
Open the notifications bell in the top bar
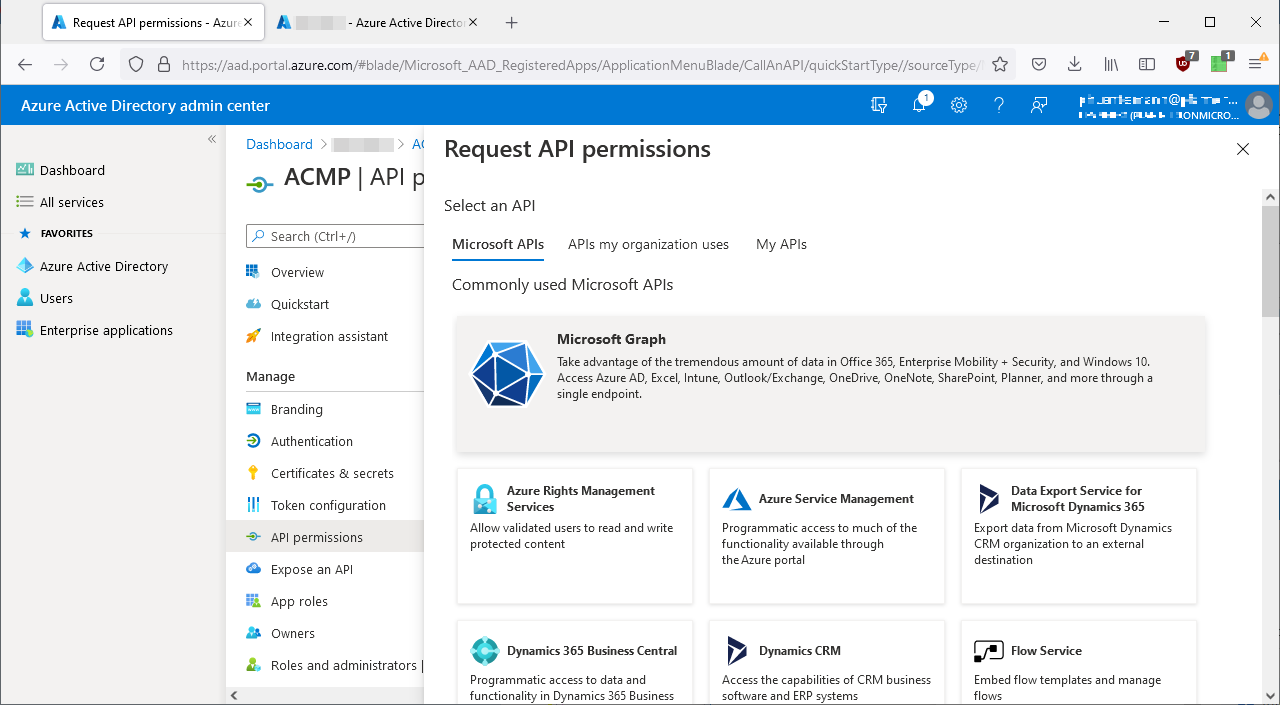(x=918, y=105)
